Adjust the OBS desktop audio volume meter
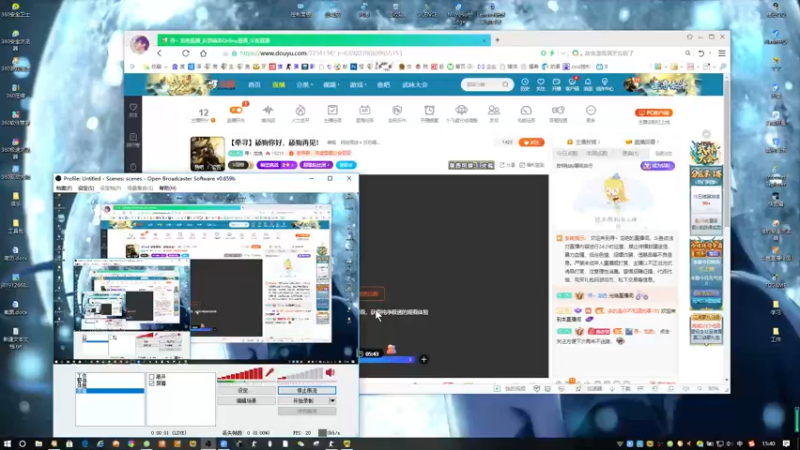This screenshot has height=450, width=800. 301,374
